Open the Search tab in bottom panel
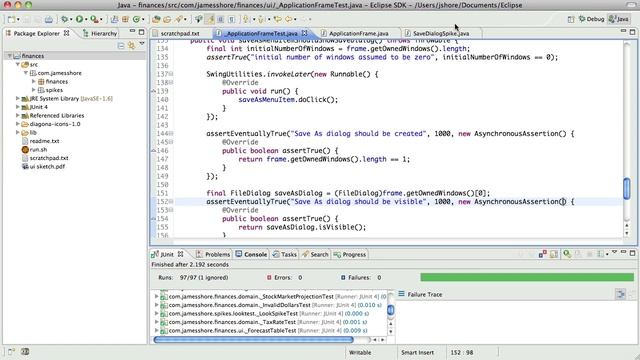 pyautogui.click(x=315, y=254)
